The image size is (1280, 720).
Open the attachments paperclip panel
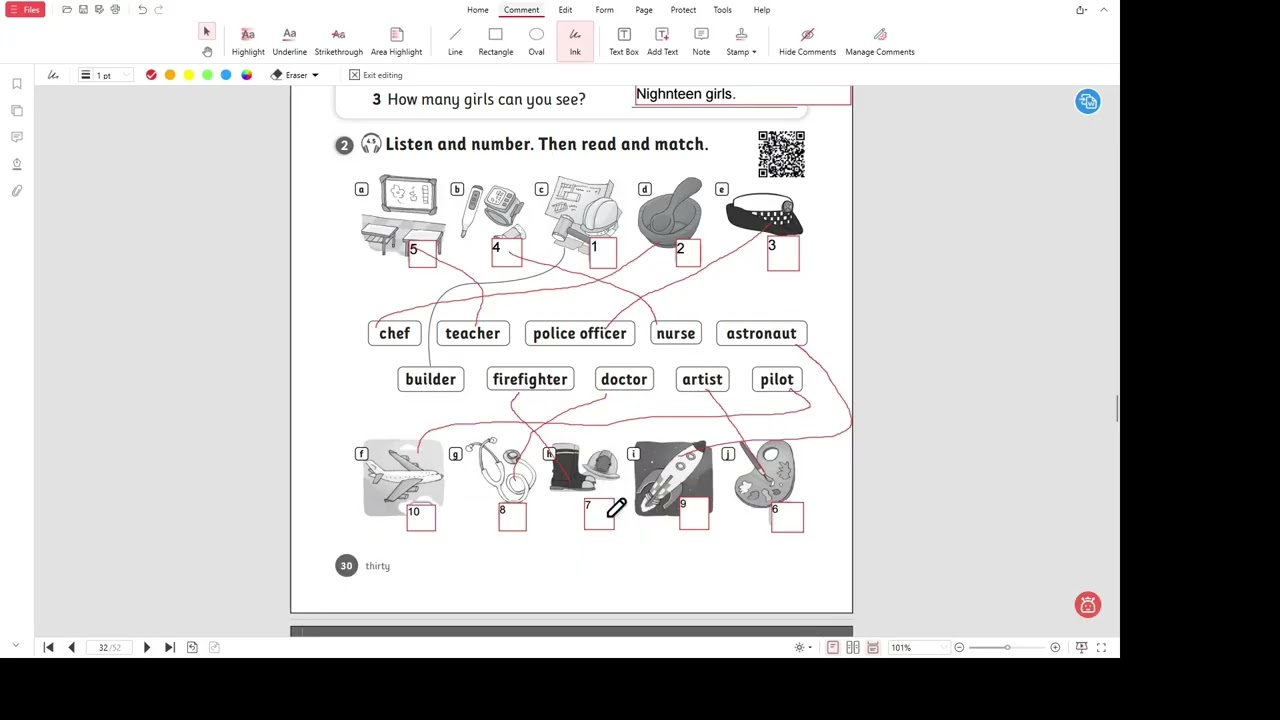point(17,190)
